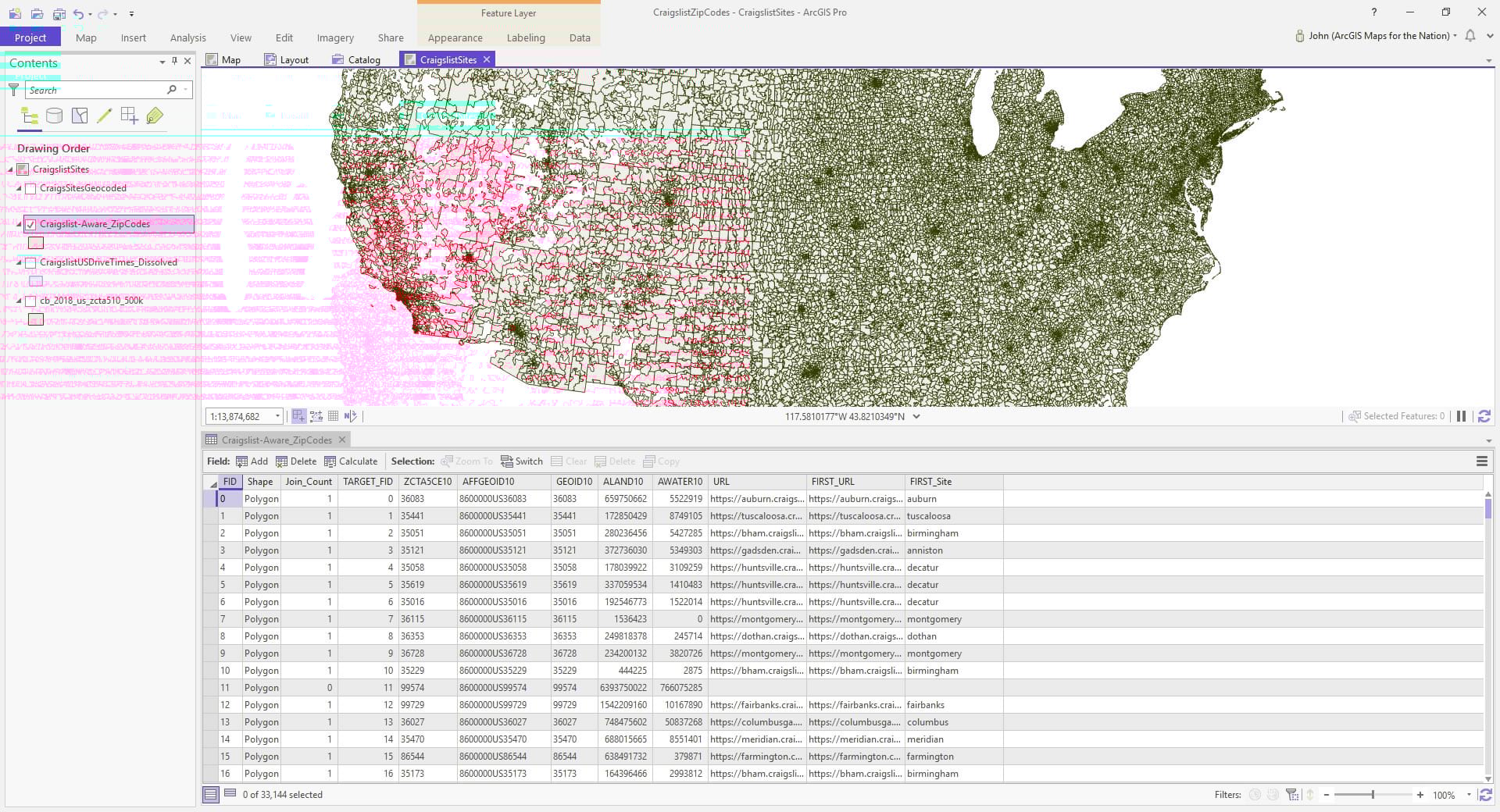Switch to the Catalog view tab
The height and width of the screenshot is (812, 1500).
[x=356, y=60]
